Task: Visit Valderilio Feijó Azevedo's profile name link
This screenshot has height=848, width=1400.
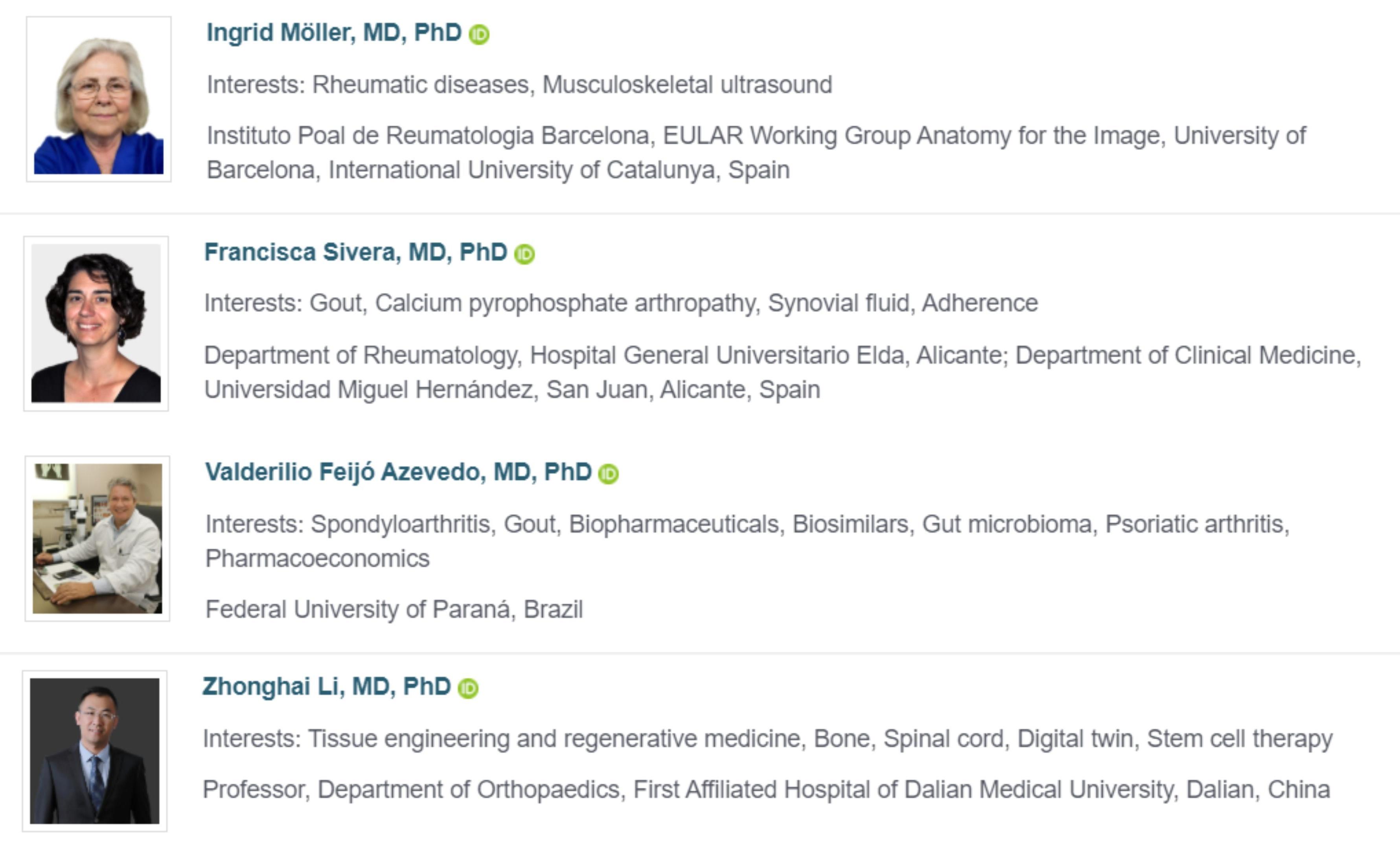Action: pos(398,473)
